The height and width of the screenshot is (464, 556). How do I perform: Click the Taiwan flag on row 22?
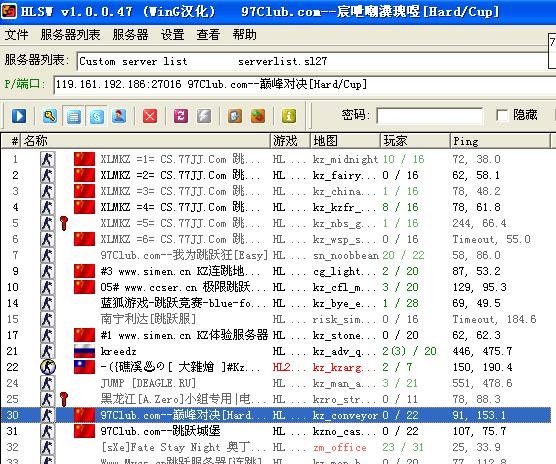tap(84, 367)
